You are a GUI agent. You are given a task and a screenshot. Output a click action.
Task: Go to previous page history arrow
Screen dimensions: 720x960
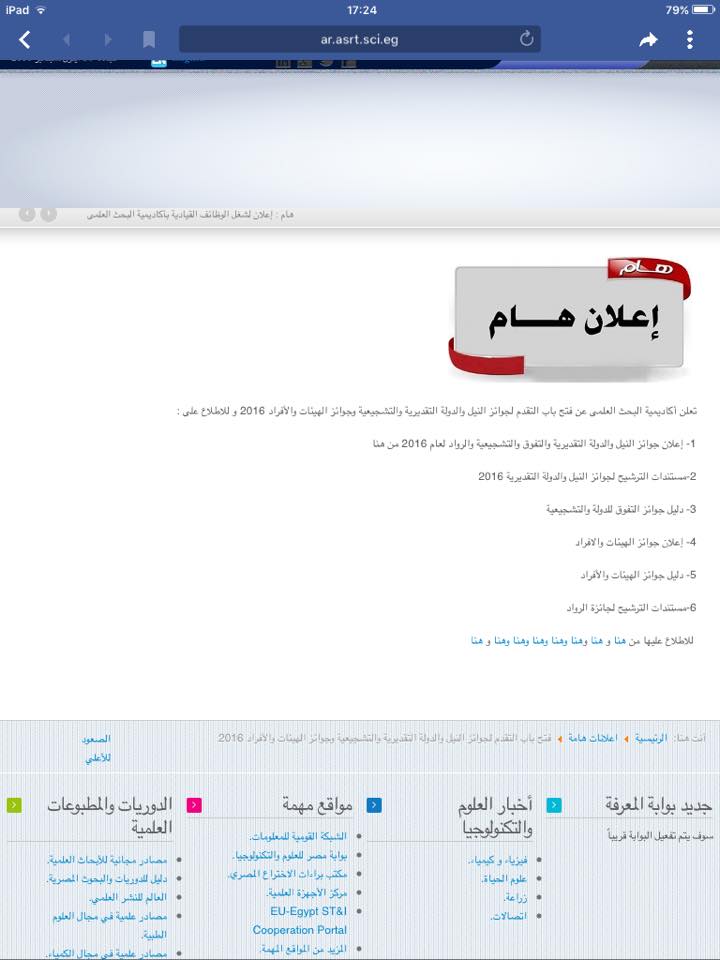[x=67, y=40]
